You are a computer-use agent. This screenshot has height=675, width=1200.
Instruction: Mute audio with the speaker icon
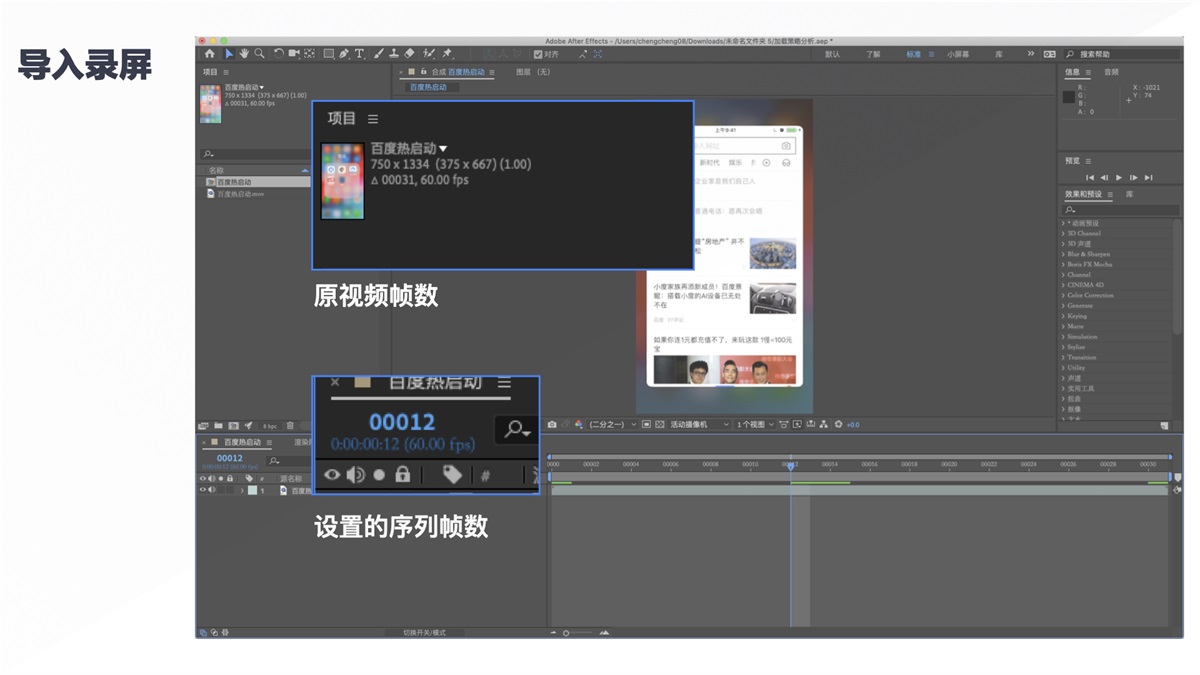tap(213, 488)
